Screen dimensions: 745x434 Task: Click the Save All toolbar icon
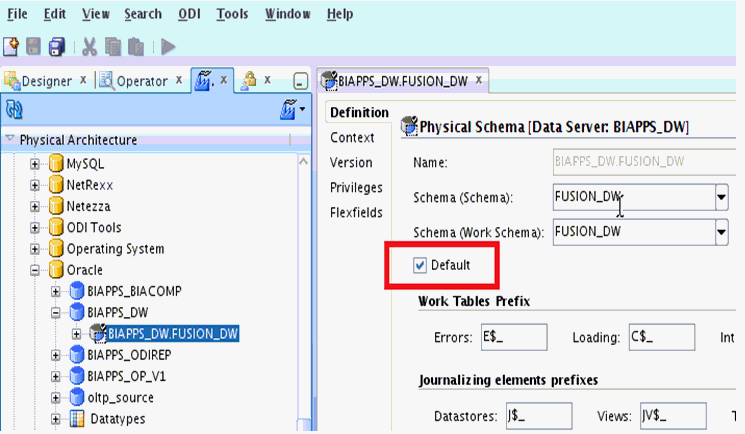(x=57, y=47)
